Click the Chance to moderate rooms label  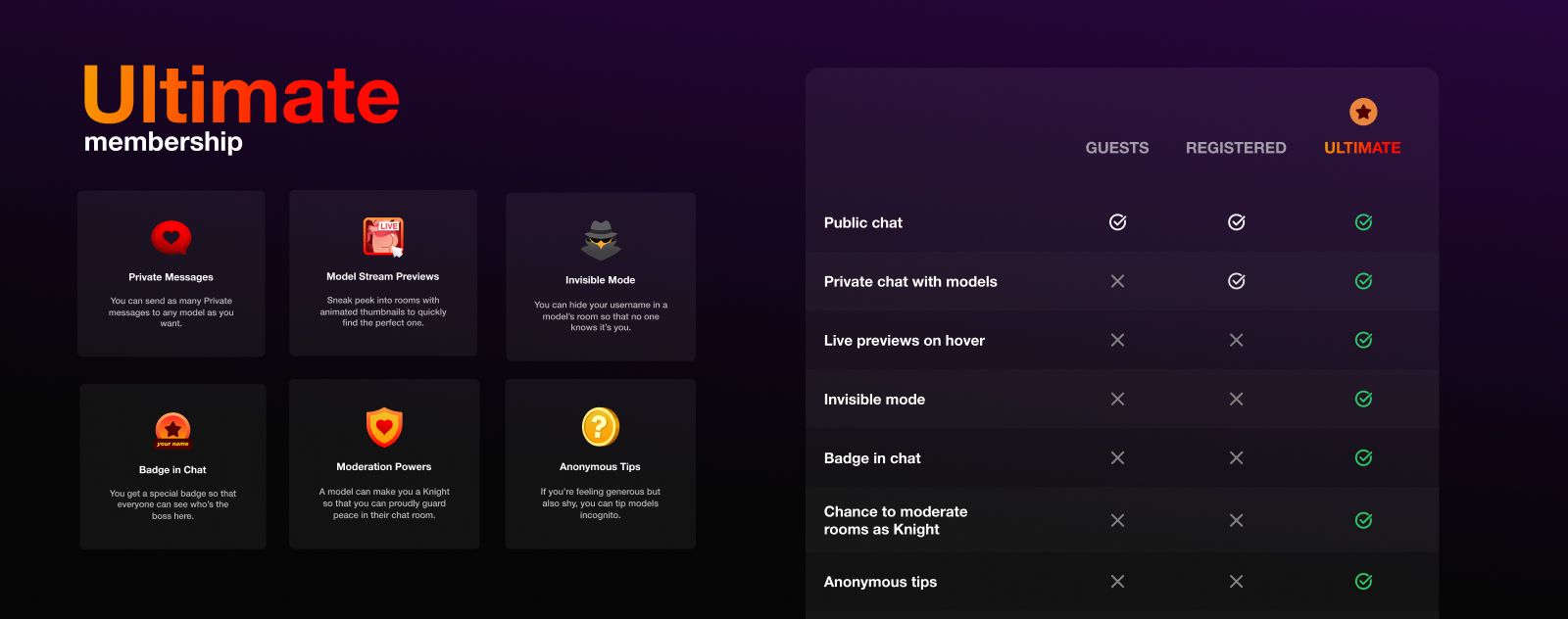coord(895,520)
